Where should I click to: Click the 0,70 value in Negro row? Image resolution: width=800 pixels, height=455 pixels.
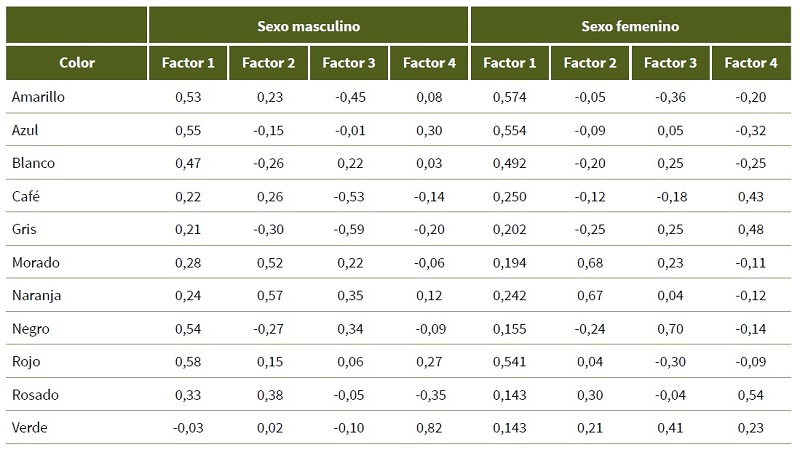(x=670, y=328)
